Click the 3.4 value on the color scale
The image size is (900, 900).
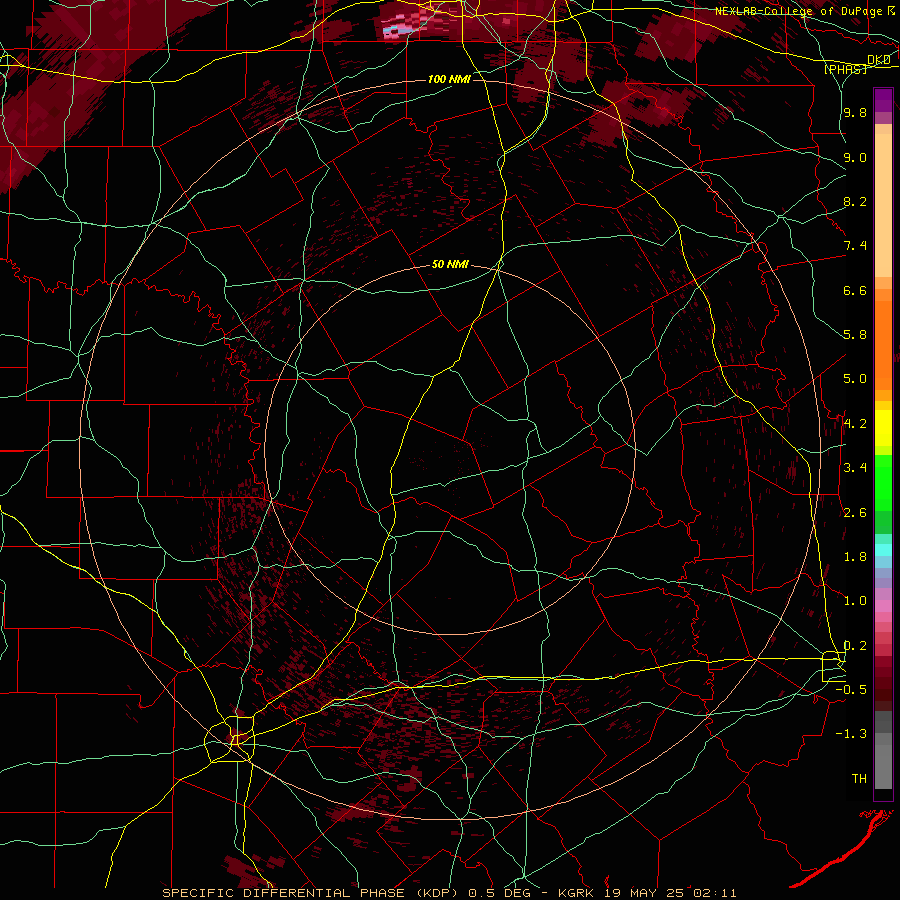tap(855, 468)
